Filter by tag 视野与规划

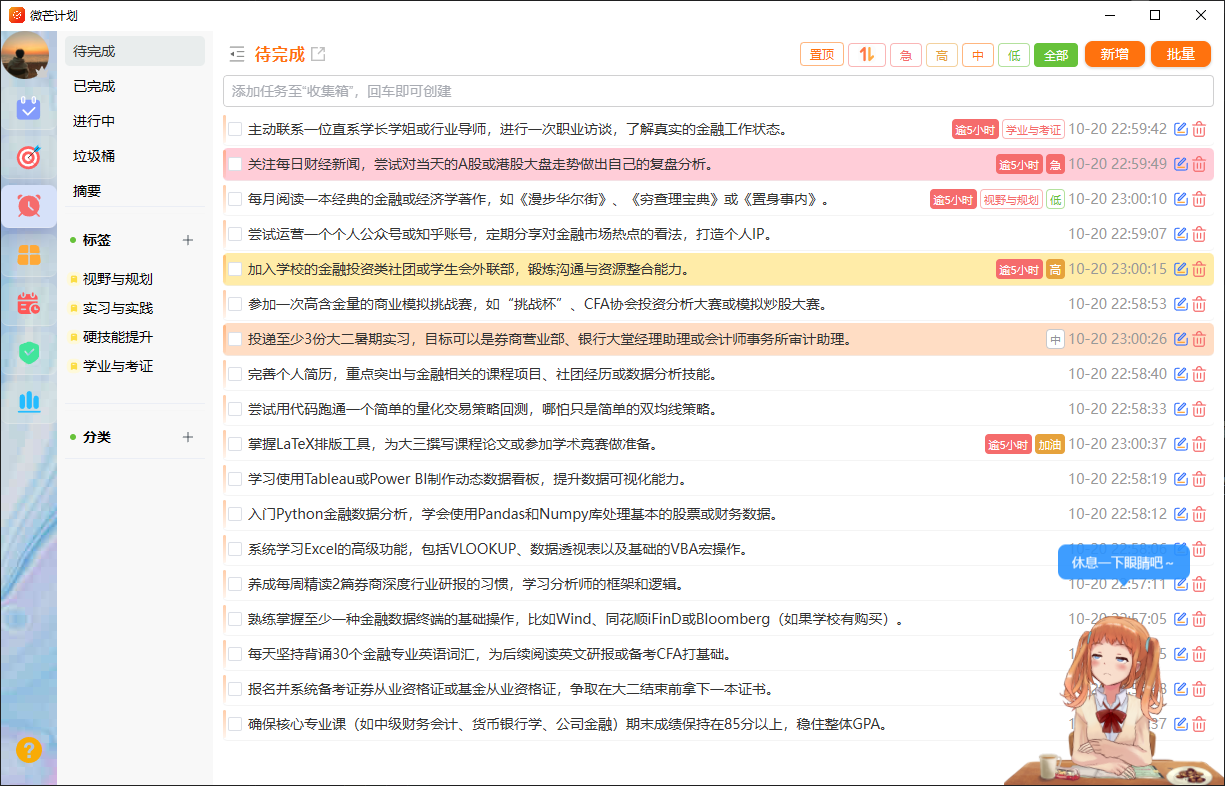117,279
